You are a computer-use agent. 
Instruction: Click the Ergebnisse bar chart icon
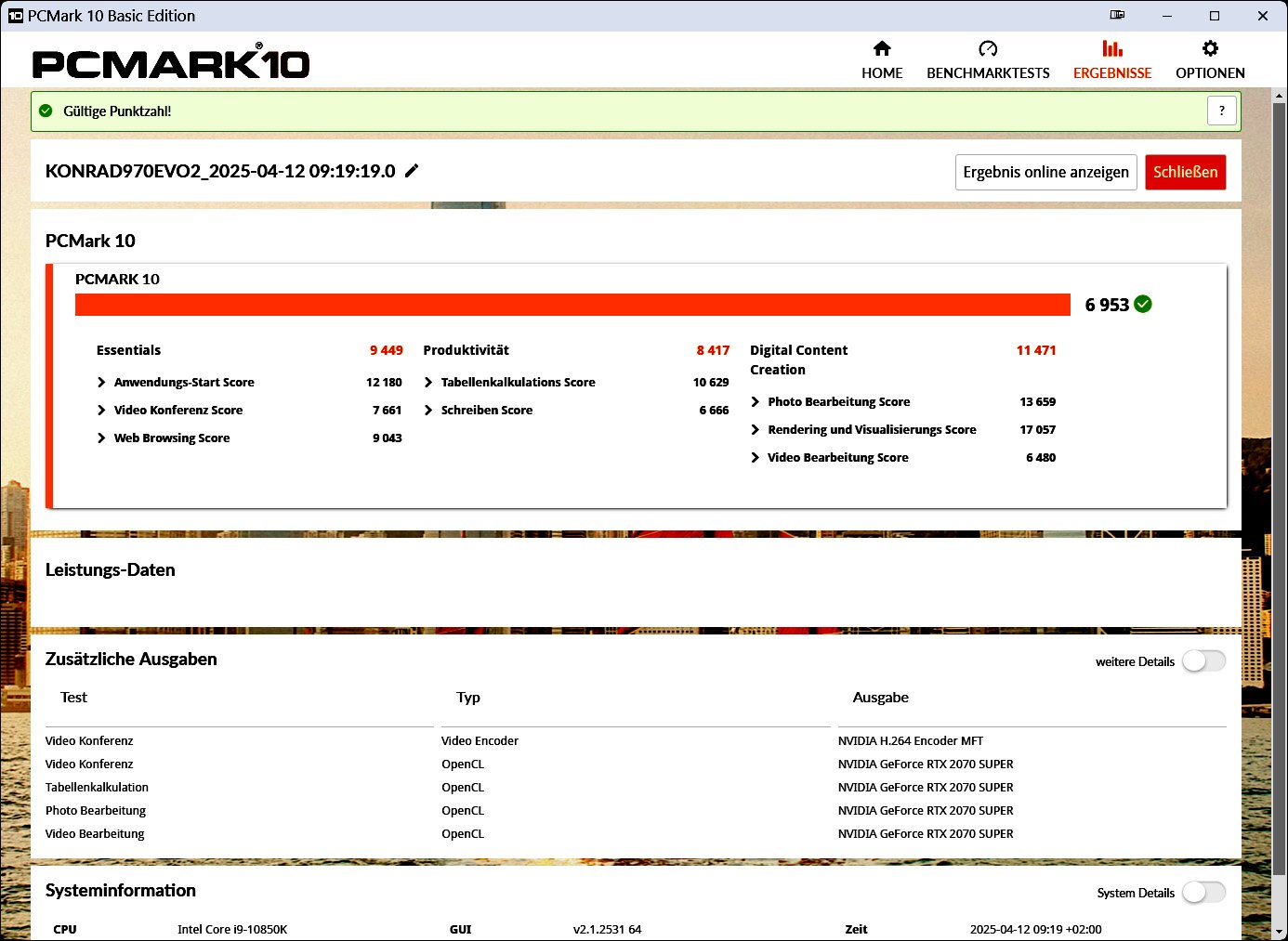coord(1112,48)
